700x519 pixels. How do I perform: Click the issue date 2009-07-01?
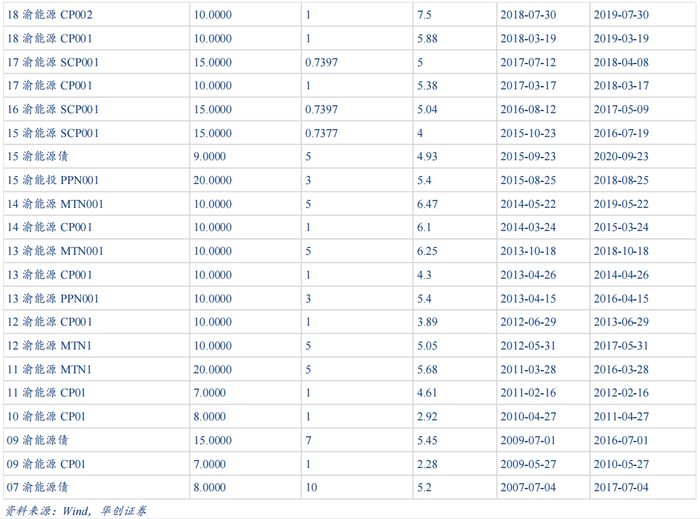click(x=528, y=440)
